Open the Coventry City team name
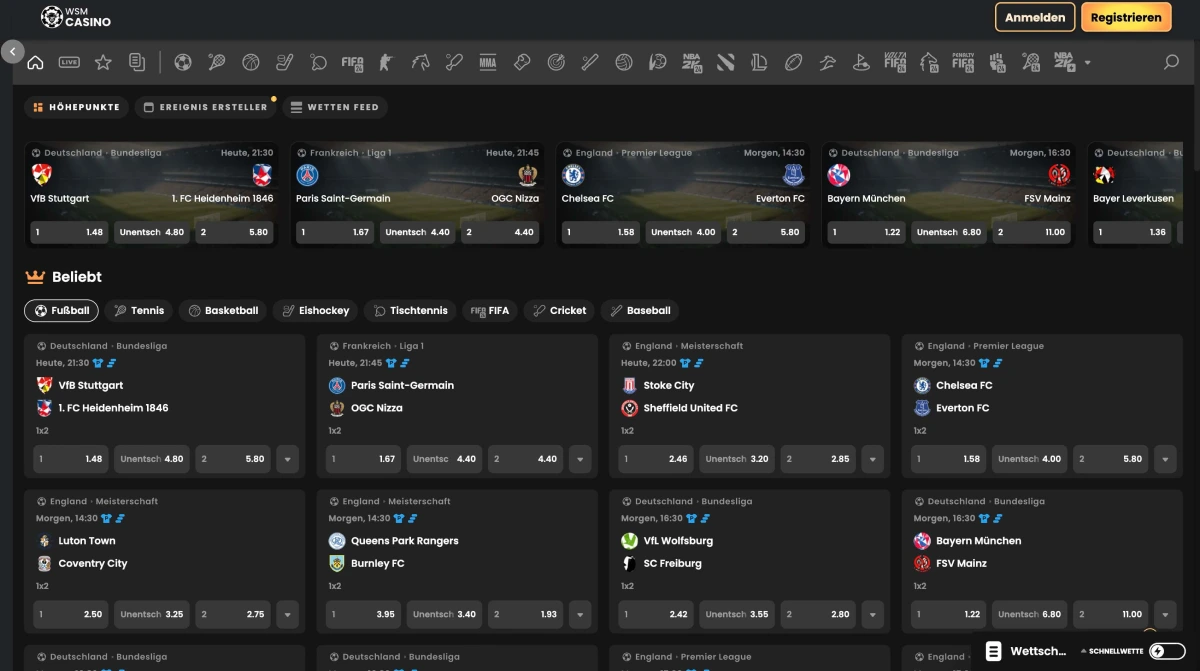Image resolution: width=1200 pixels, height=671 pixels. 93,564
